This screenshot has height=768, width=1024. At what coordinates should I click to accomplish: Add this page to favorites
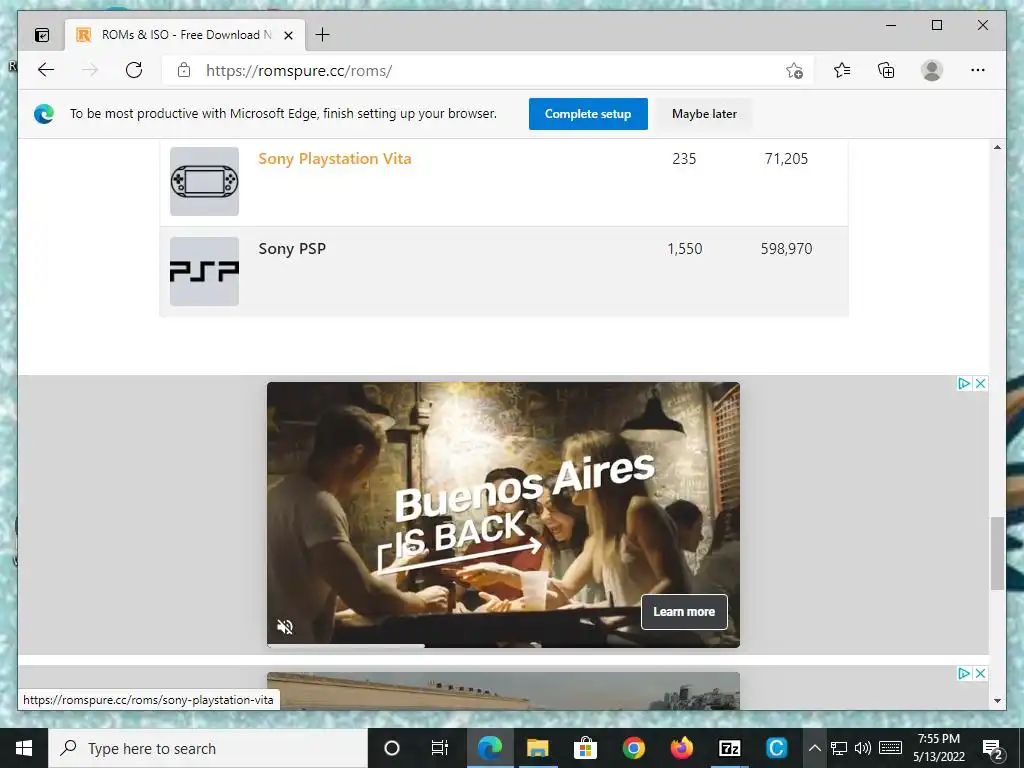click(x=794, y=71)
